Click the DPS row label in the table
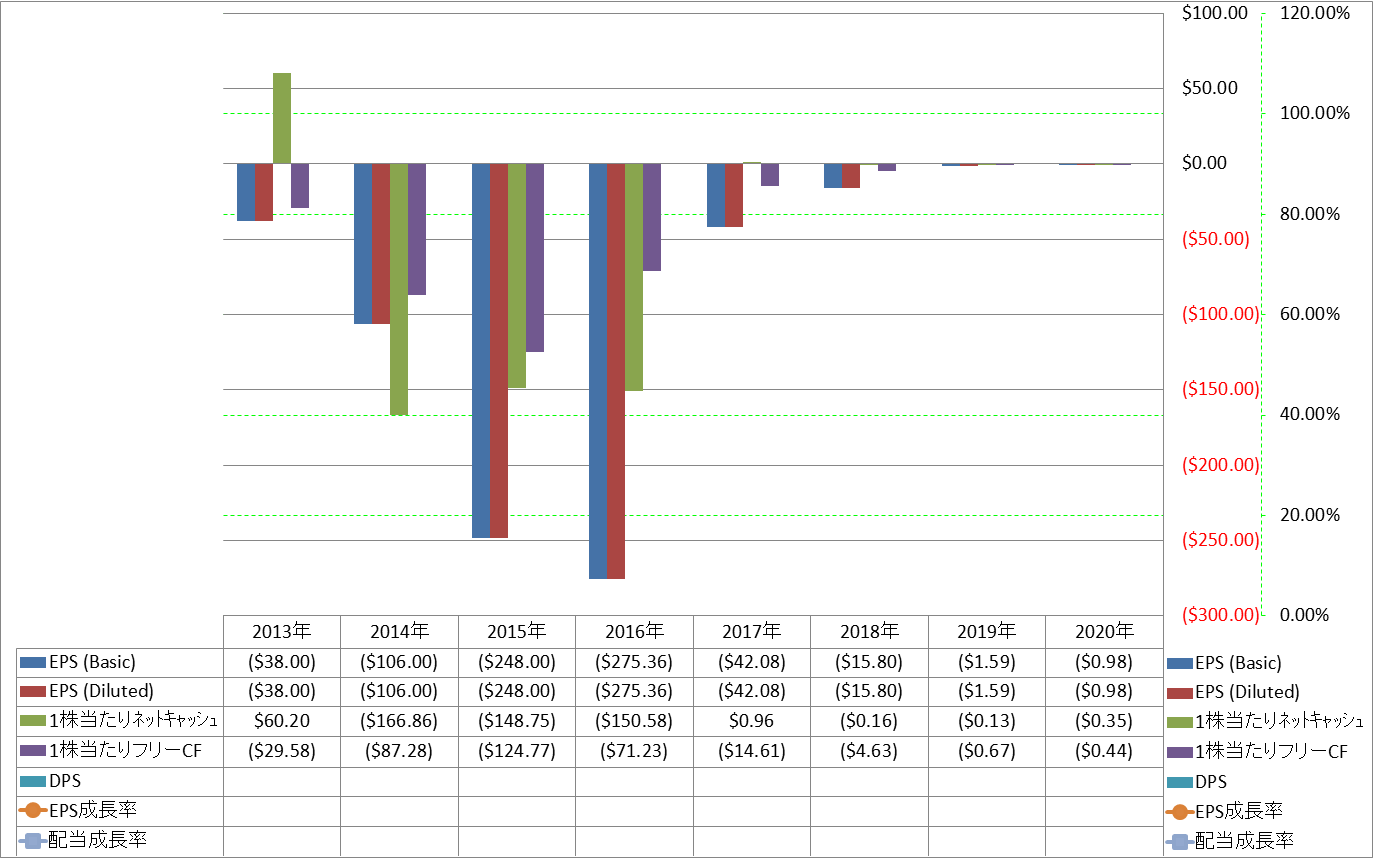1373x858 pixels. click(64, 781)
